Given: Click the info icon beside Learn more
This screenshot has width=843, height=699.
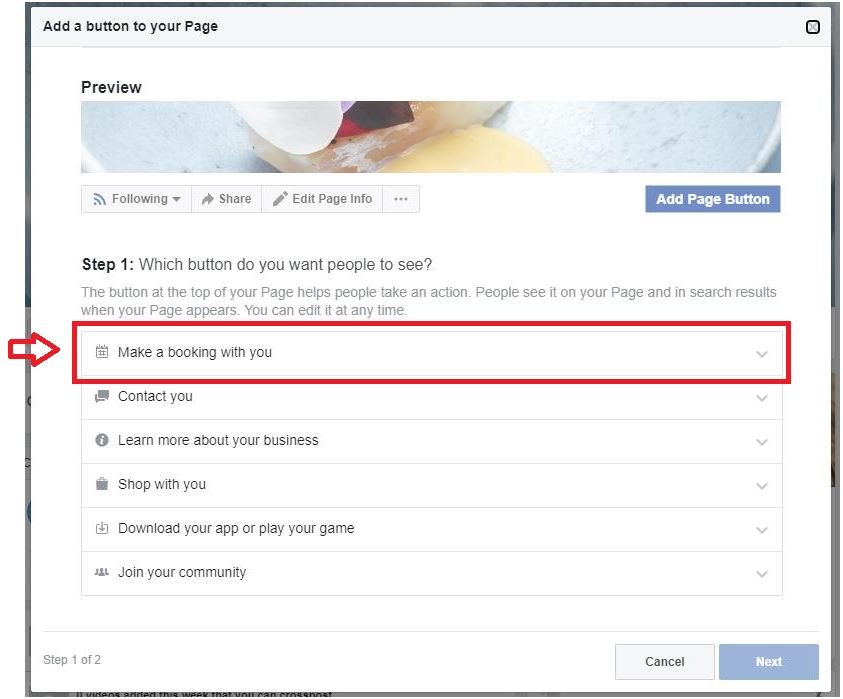Looking at the screenshot, I should (102, 440).
